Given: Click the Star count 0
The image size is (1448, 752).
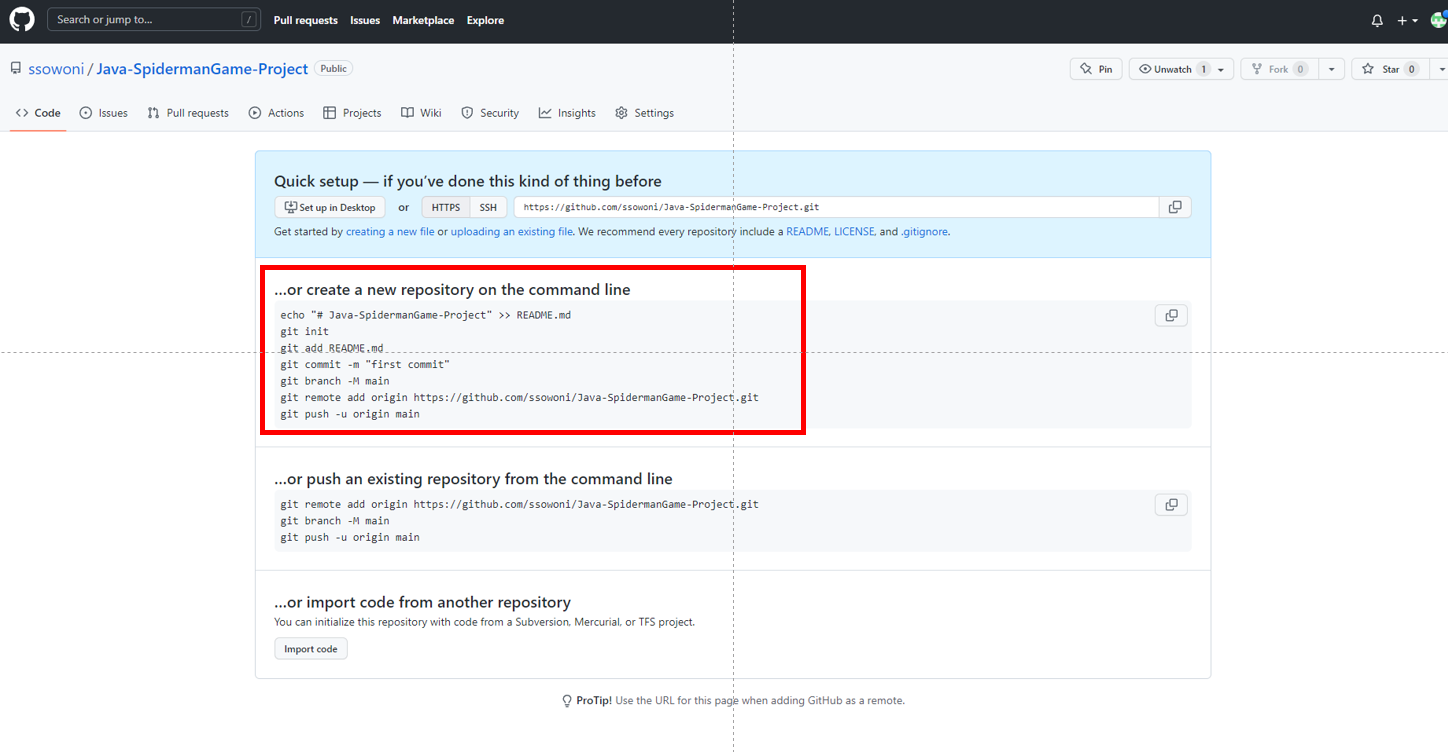Looking at the screenshot, I should click(1411, 69).
